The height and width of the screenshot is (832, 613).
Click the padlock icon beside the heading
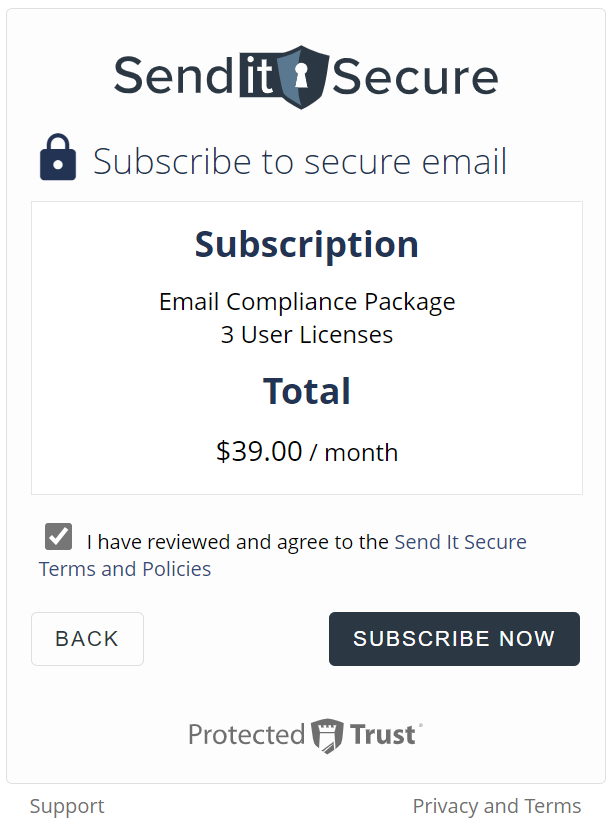[58, 158]
